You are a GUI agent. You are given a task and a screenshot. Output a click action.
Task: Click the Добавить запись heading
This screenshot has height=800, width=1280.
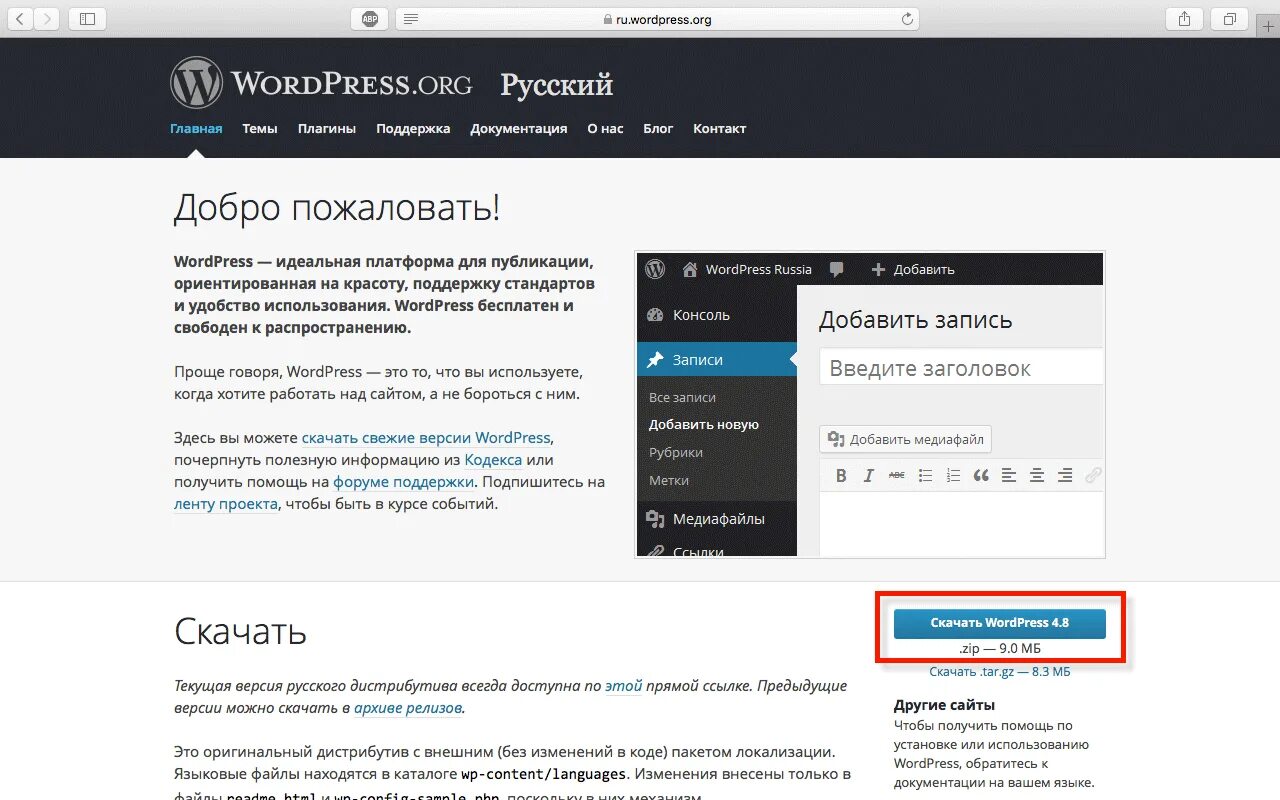pyautogui.click(x=916, y=320)
